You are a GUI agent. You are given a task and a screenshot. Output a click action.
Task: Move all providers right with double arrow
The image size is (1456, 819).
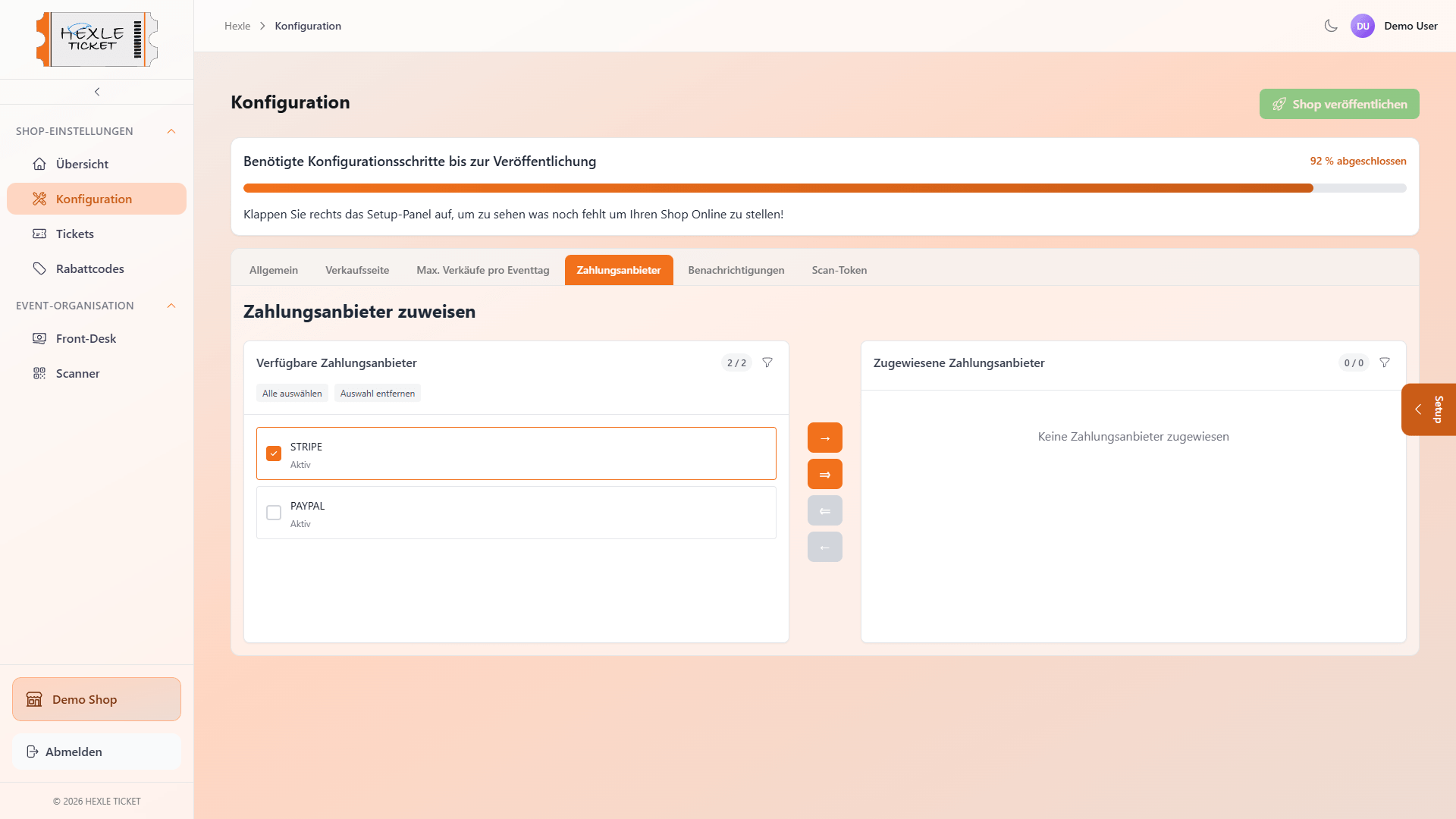[824, 474]
